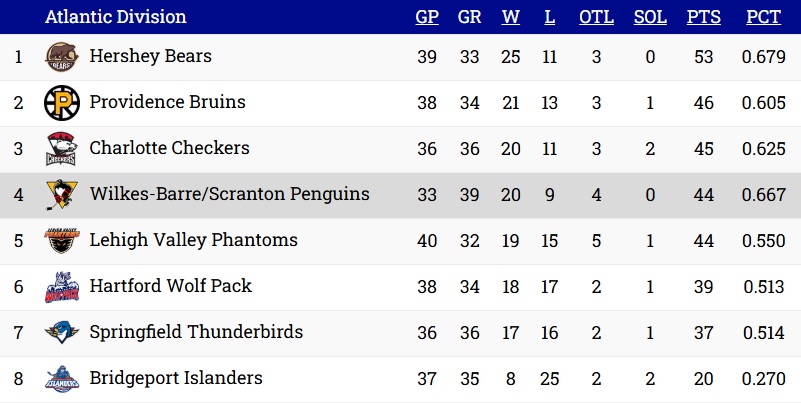
Task: Select the Charlotte Checkers logo
Action: click(x=61, y=149)
